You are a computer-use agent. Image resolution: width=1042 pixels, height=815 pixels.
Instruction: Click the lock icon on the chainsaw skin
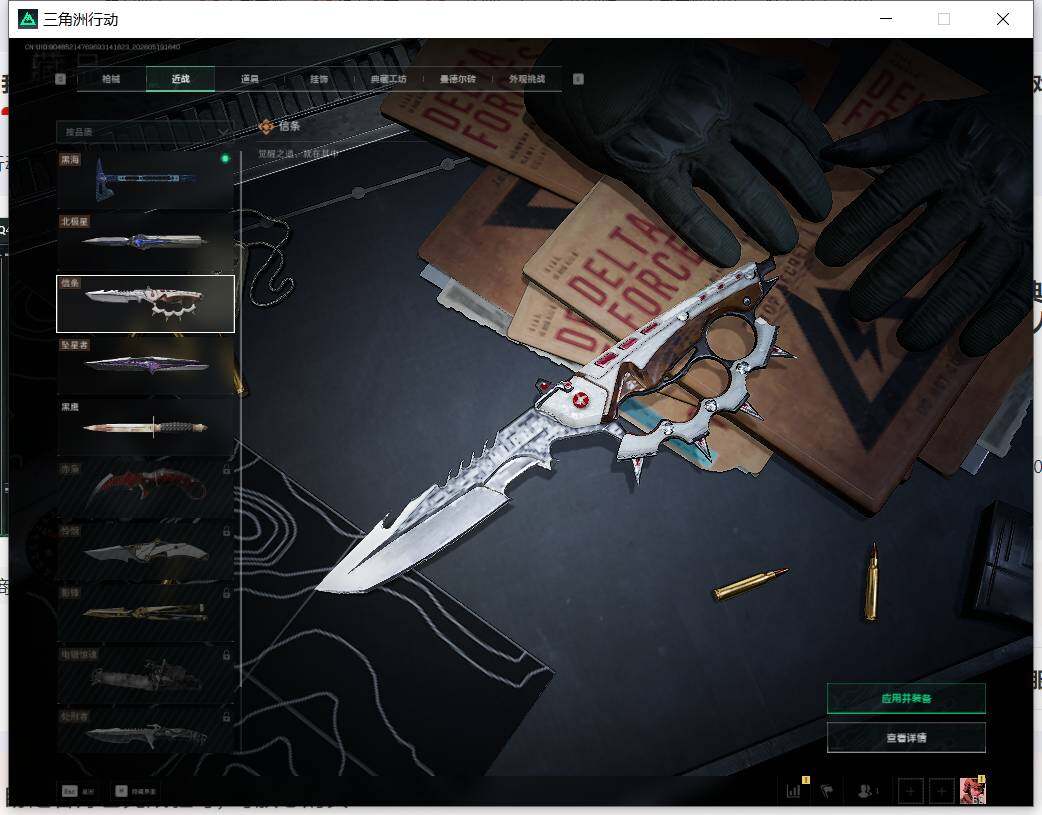click(226, 655)
